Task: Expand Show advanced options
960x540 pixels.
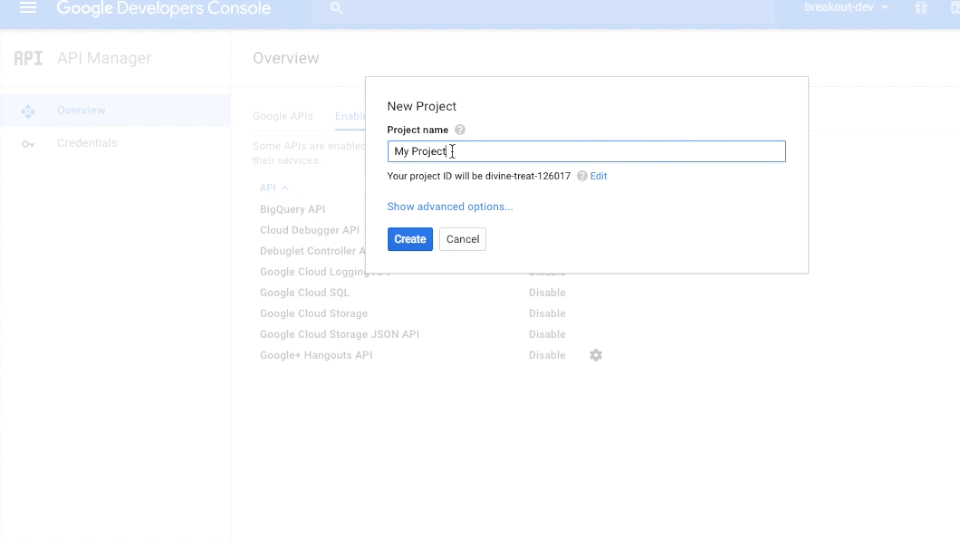Action: pyautogui.click(x=450, y=206)
